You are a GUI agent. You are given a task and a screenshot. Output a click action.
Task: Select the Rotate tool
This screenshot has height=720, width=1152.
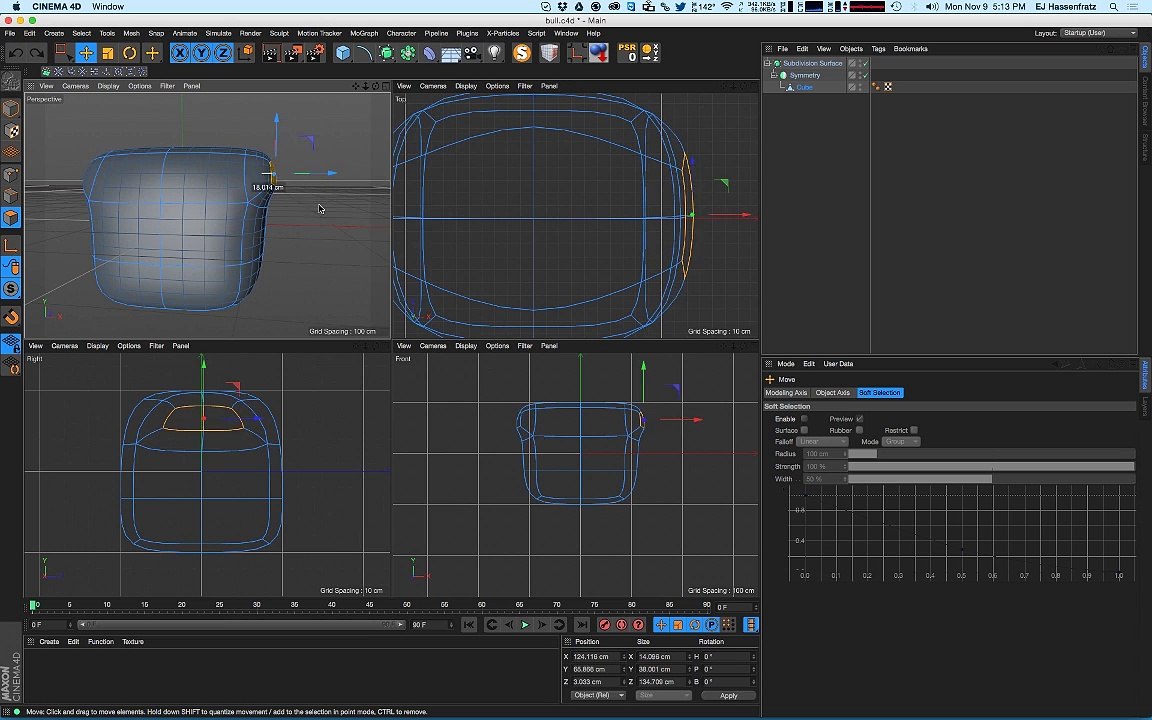coord(129,53)
